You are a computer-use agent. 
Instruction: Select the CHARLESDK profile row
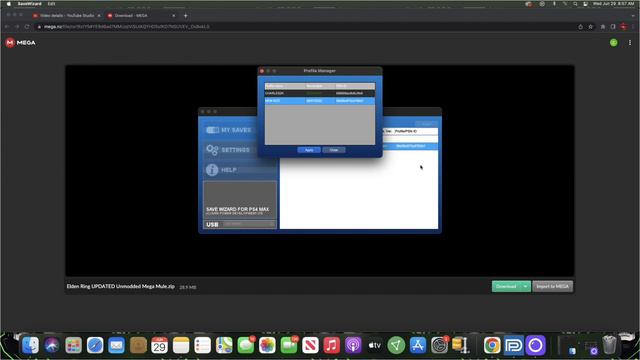click(x=320, y=93)
